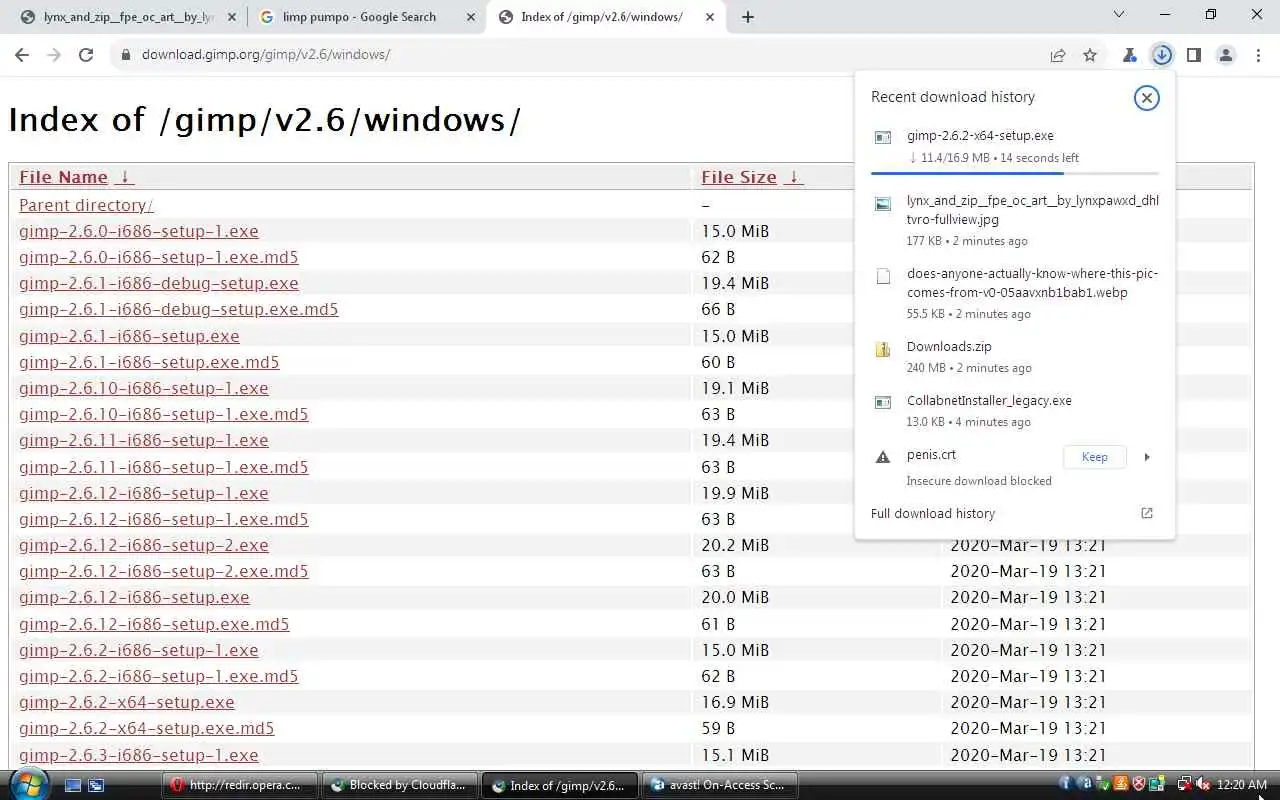Toggle the side panel icon

click(x=1193, y=55)
